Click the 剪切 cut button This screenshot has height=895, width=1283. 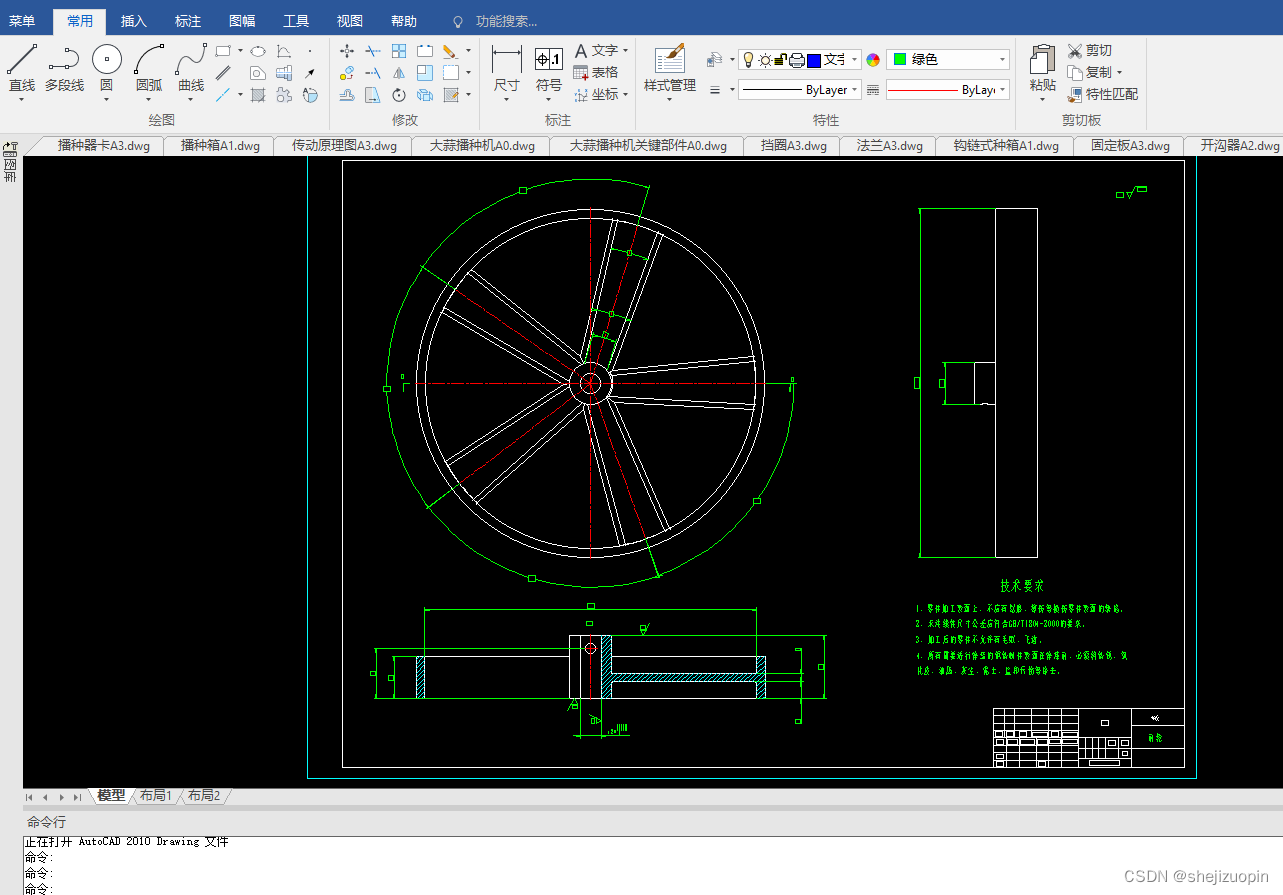(1089, 50)
